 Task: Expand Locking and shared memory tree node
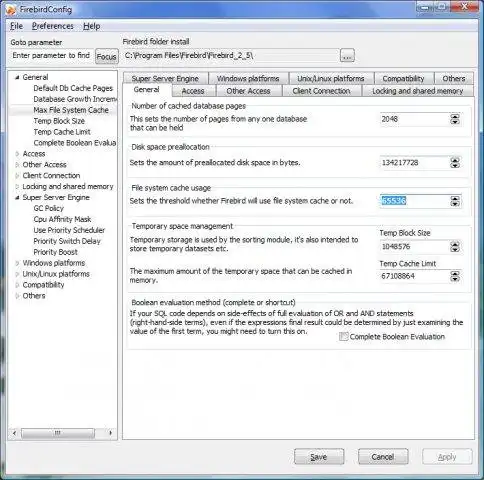click(17, 187)
